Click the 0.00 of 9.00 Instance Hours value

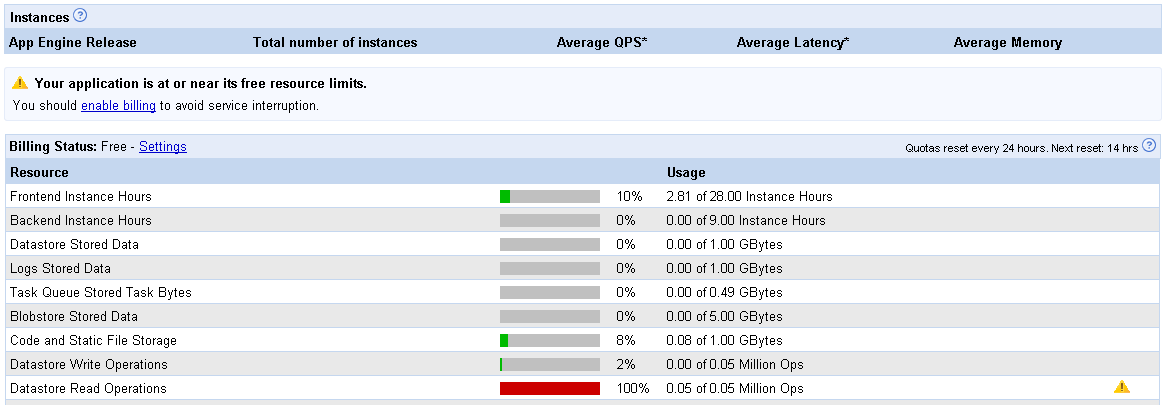pyautogui.click(x=746, y=220)
